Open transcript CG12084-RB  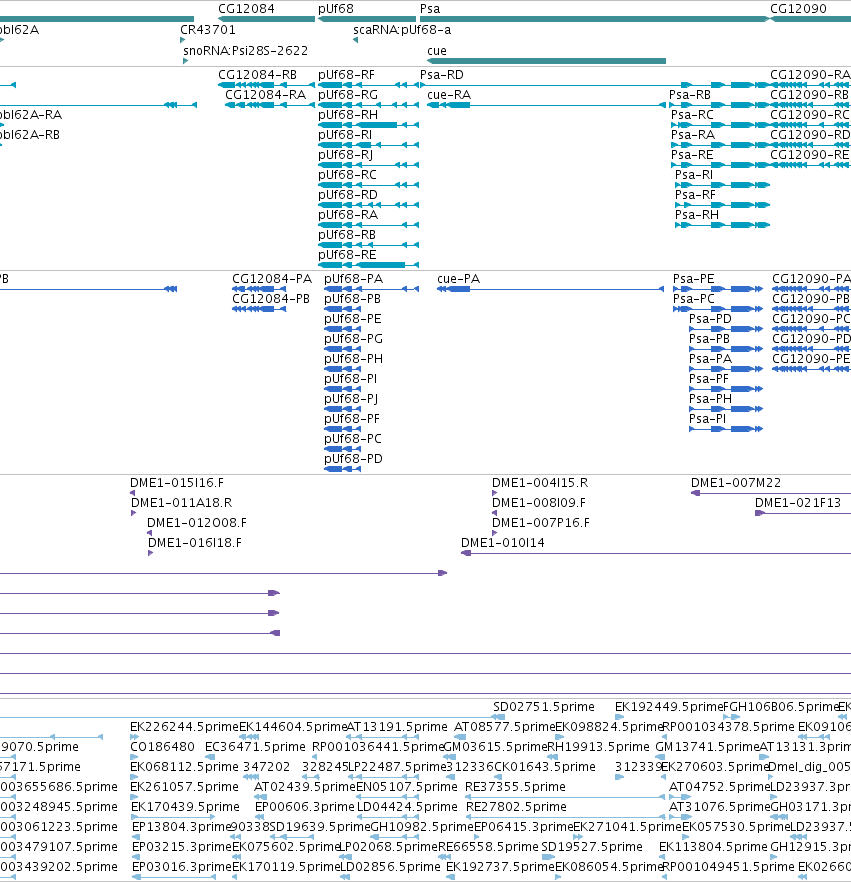pos(267,85)
